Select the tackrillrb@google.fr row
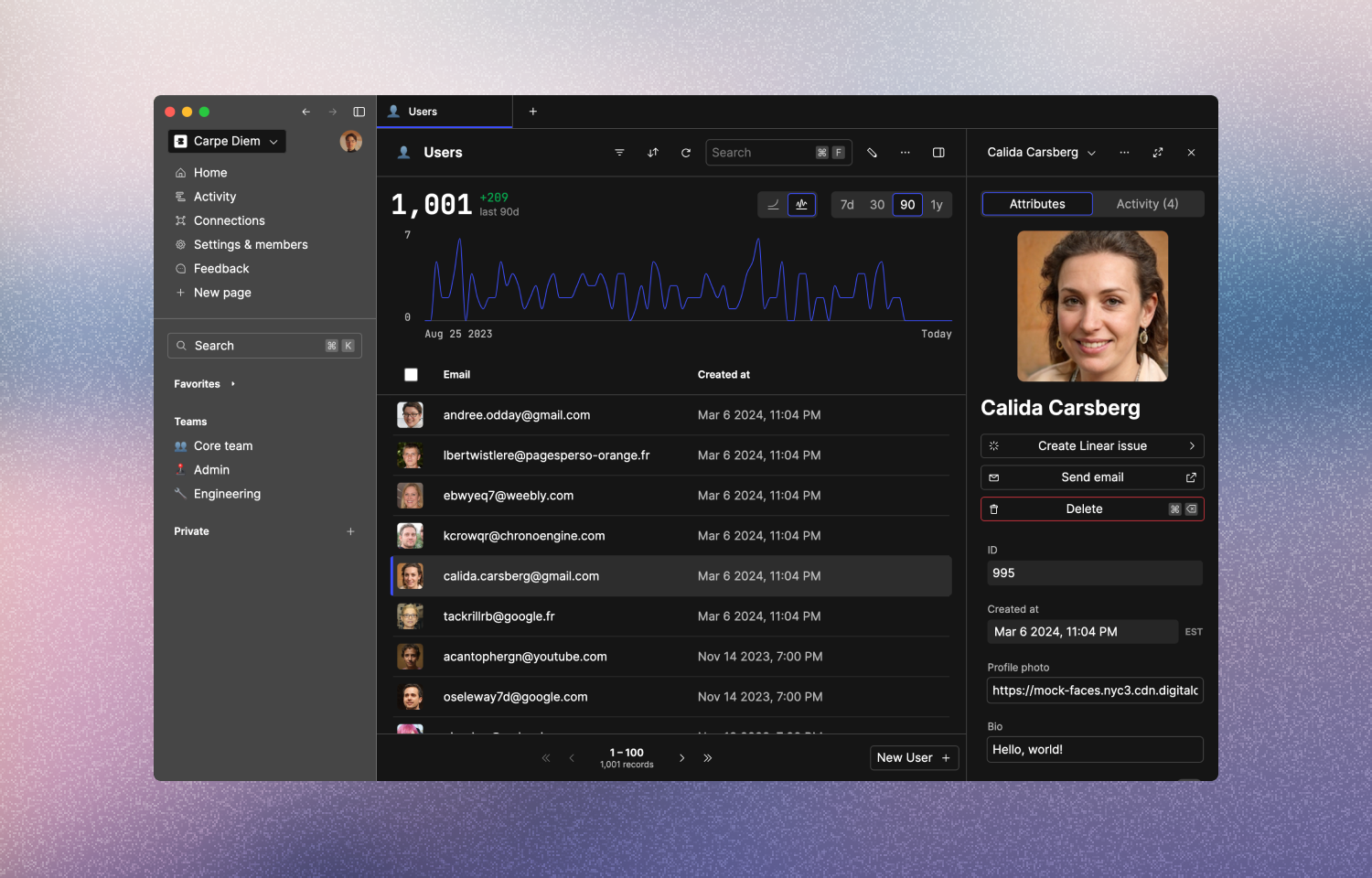Screen dimensions: 1372x878 (x=671, y=616)
